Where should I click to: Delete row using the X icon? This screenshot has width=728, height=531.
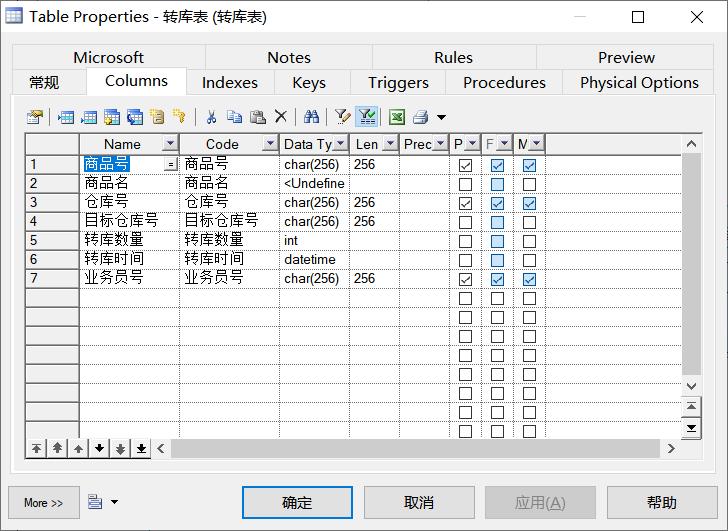pyautogui.click(x=281, y=117)
